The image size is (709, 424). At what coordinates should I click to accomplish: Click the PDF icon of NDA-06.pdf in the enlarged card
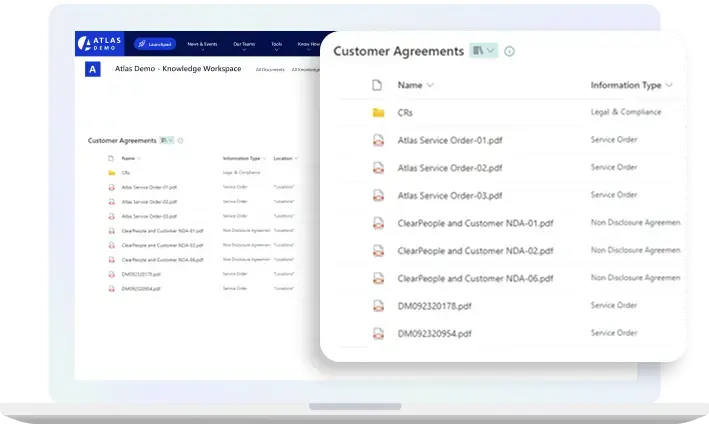coord(378,278)
